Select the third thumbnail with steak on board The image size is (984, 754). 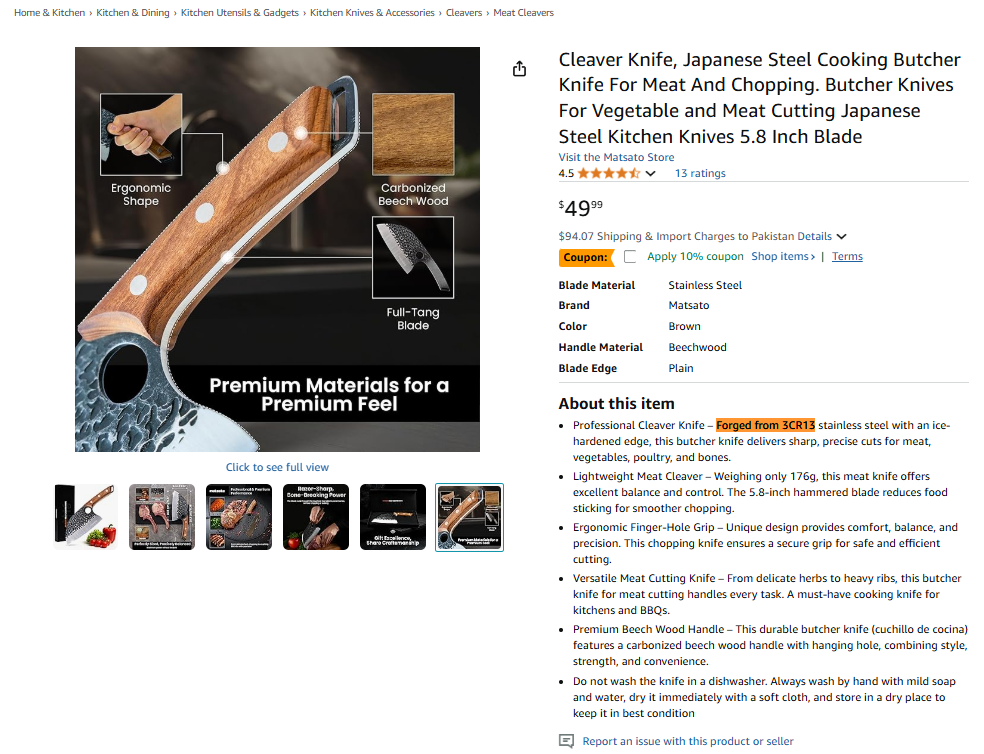point(239,517)
